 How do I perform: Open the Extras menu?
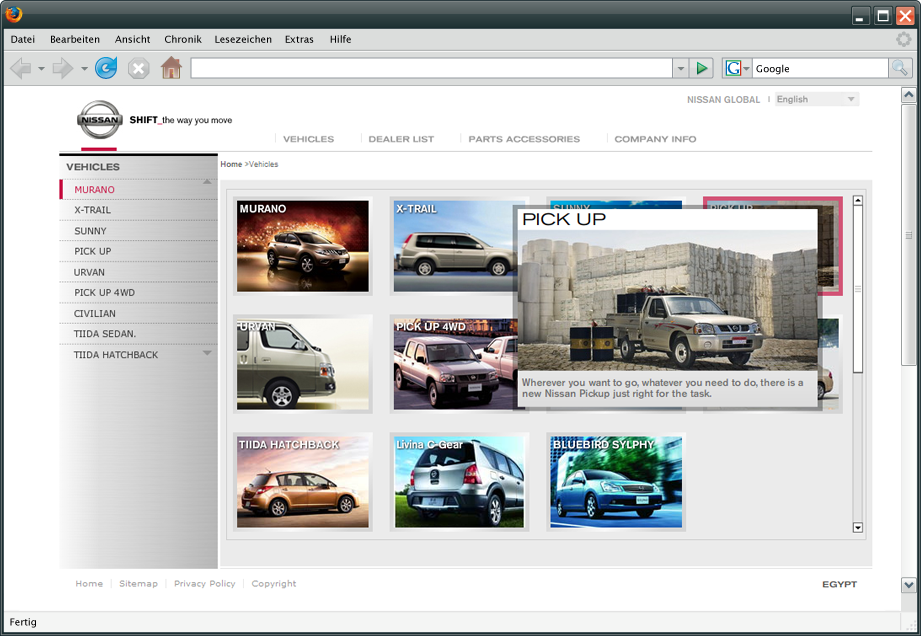pyautogui.click(x=299, y=39)
